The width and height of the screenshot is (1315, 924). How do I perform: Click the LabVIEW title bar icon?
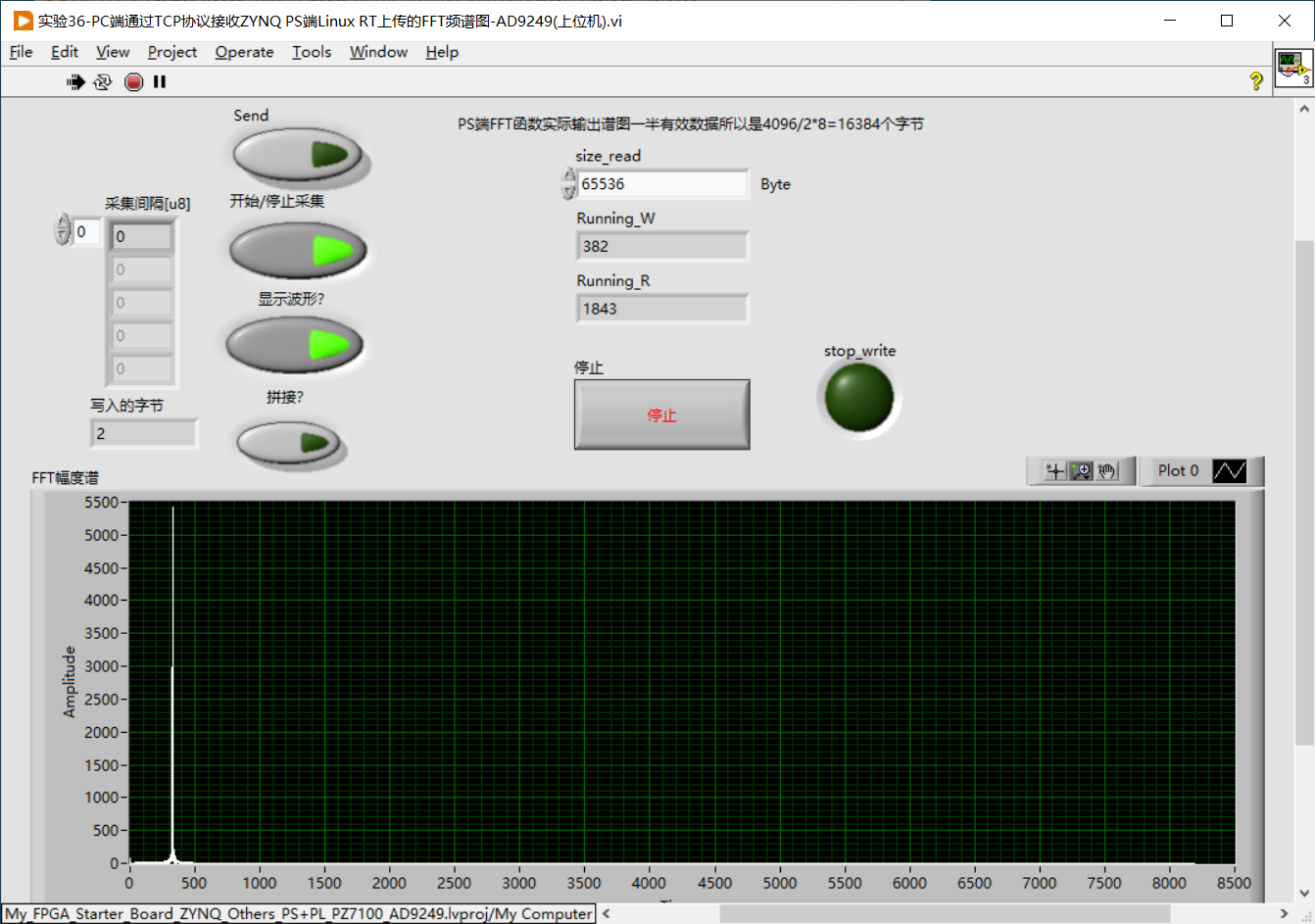22,21
